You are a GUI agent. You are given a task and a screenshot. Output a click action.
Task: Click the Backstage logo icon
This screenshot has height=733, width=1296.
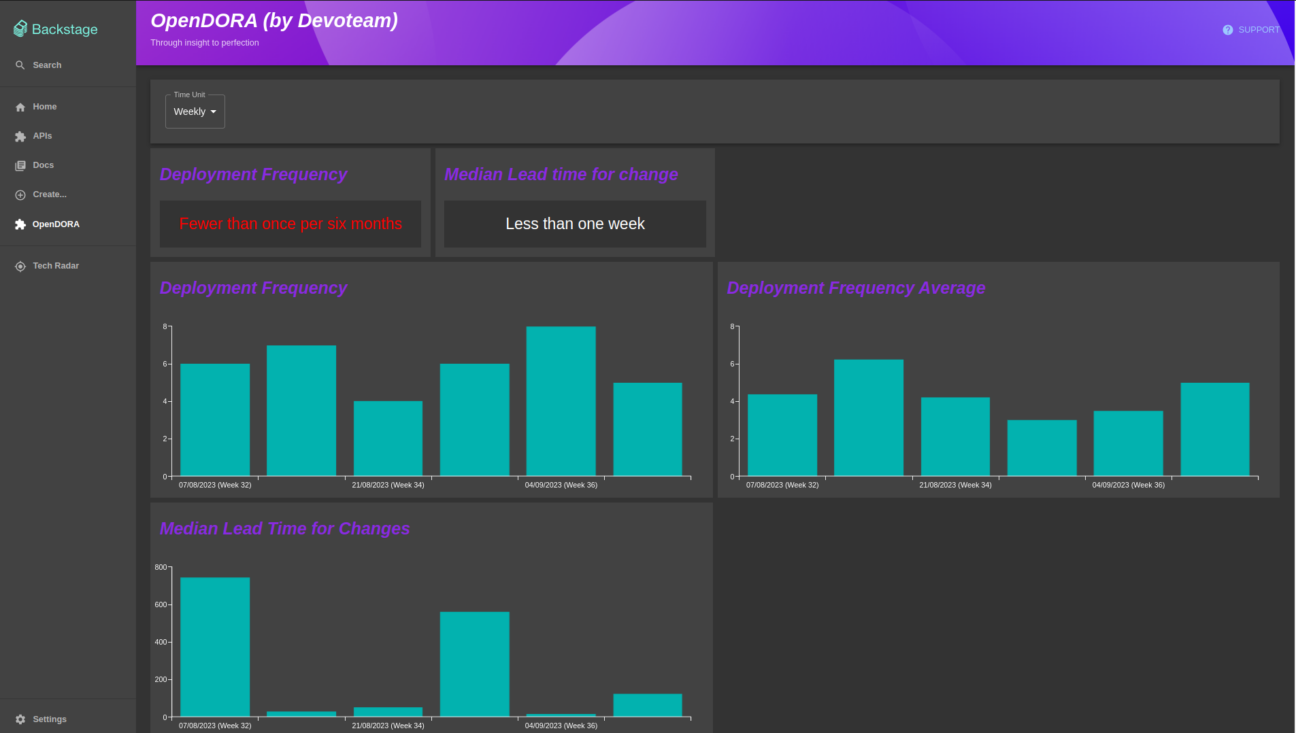click(20, 29)
